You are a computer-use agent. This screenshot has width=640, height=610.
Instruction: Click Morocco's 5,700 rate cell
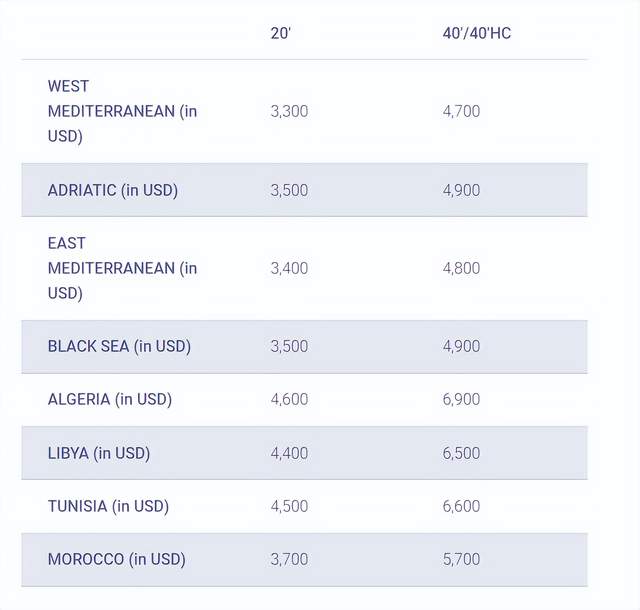pyautogui.click(x=461, y=559)
